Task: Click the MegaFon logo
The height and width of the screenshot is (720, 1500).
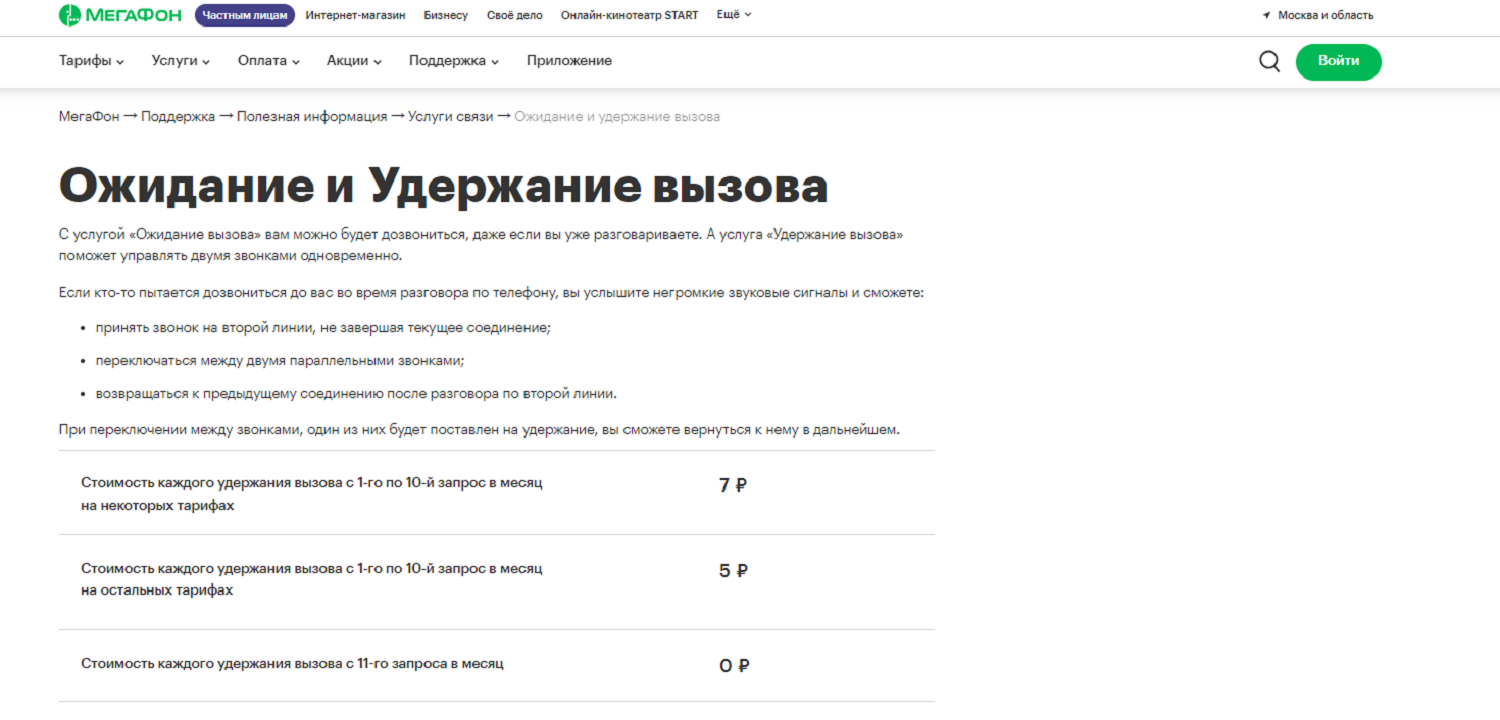Action: click(121, 15)
